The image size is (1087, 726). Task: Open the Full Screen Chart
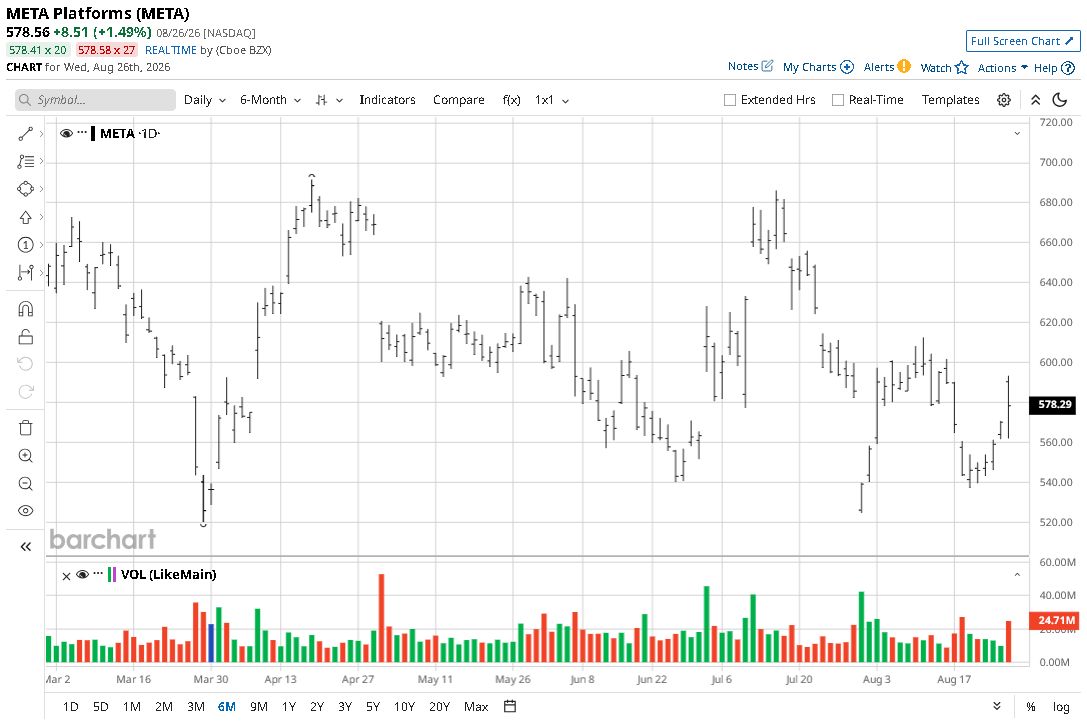[x=1023, y=41]
